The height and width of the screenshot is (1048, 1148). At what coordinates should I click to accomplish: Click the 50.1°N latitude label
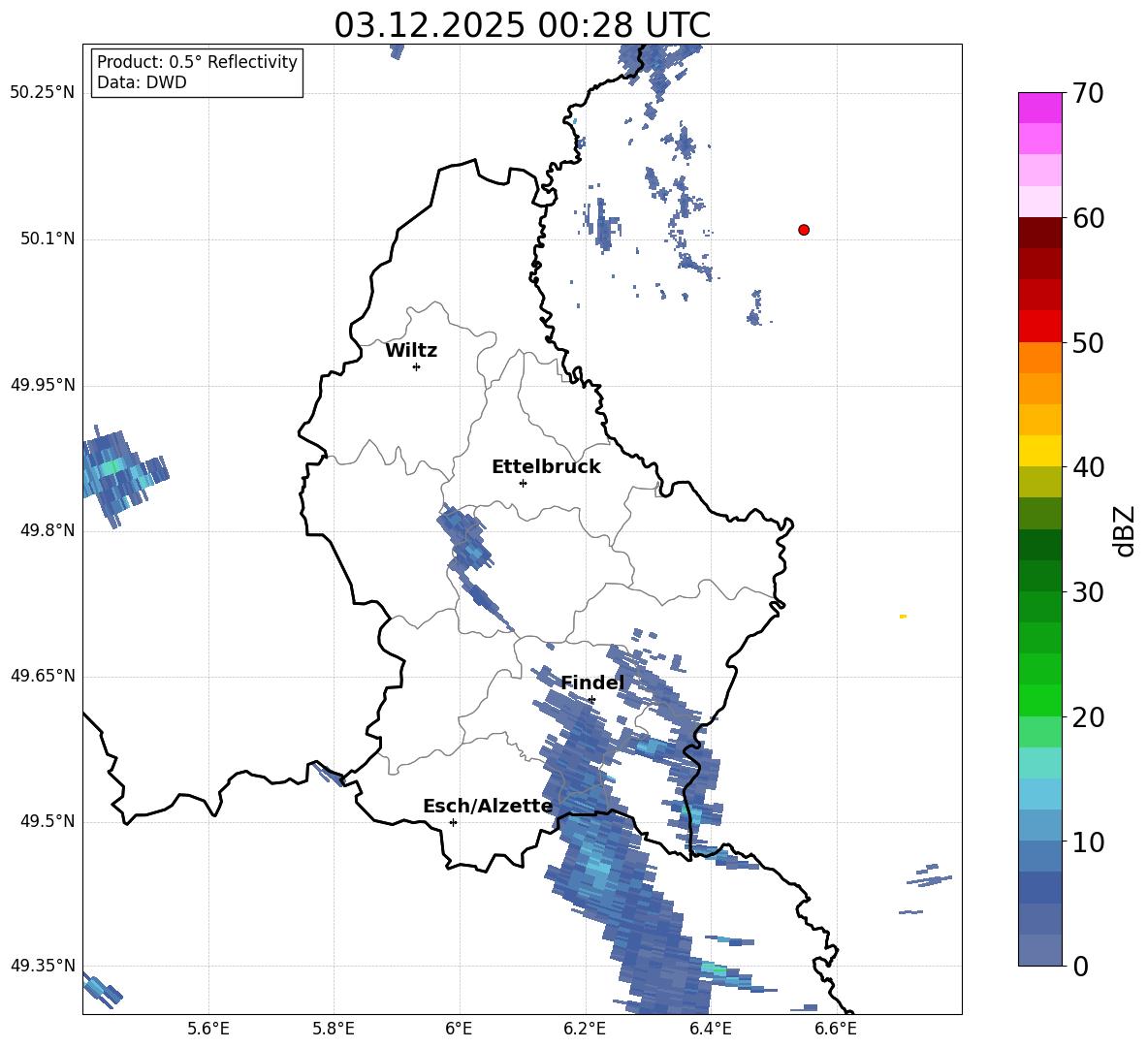[x=47, y=239]
